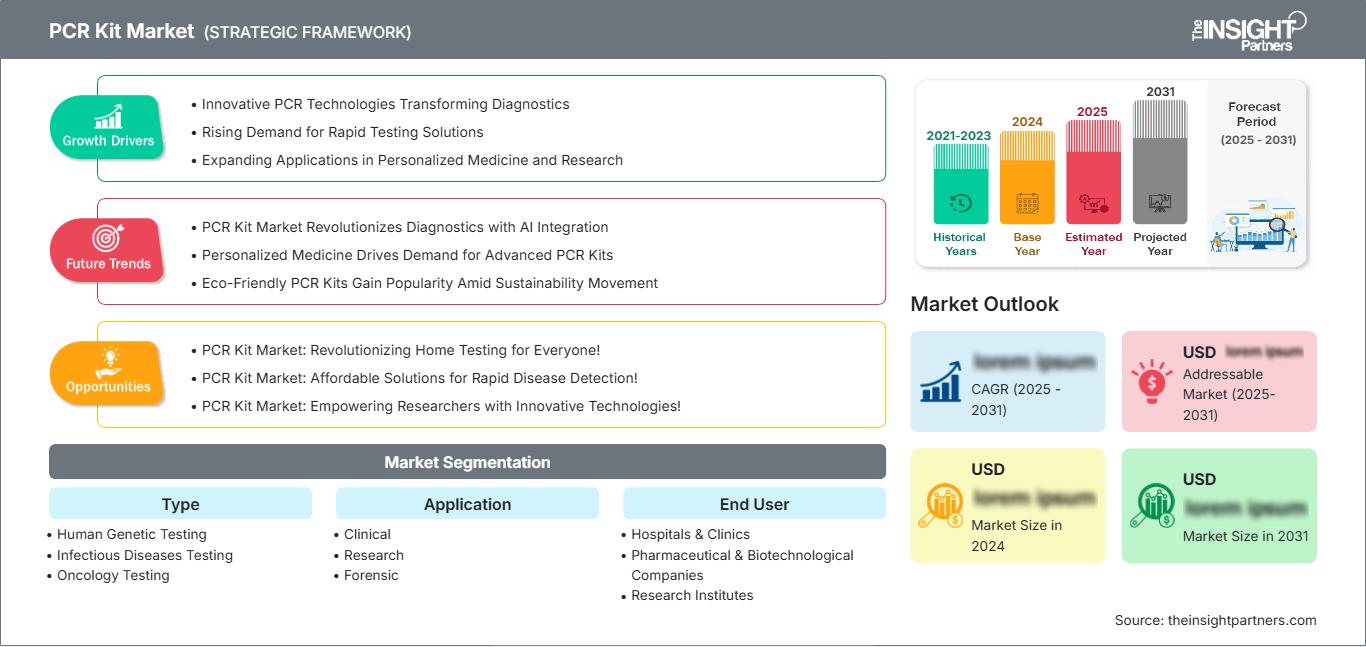
Task: Click the 'Market Outlook' heading
Action: tap(984, 304)
